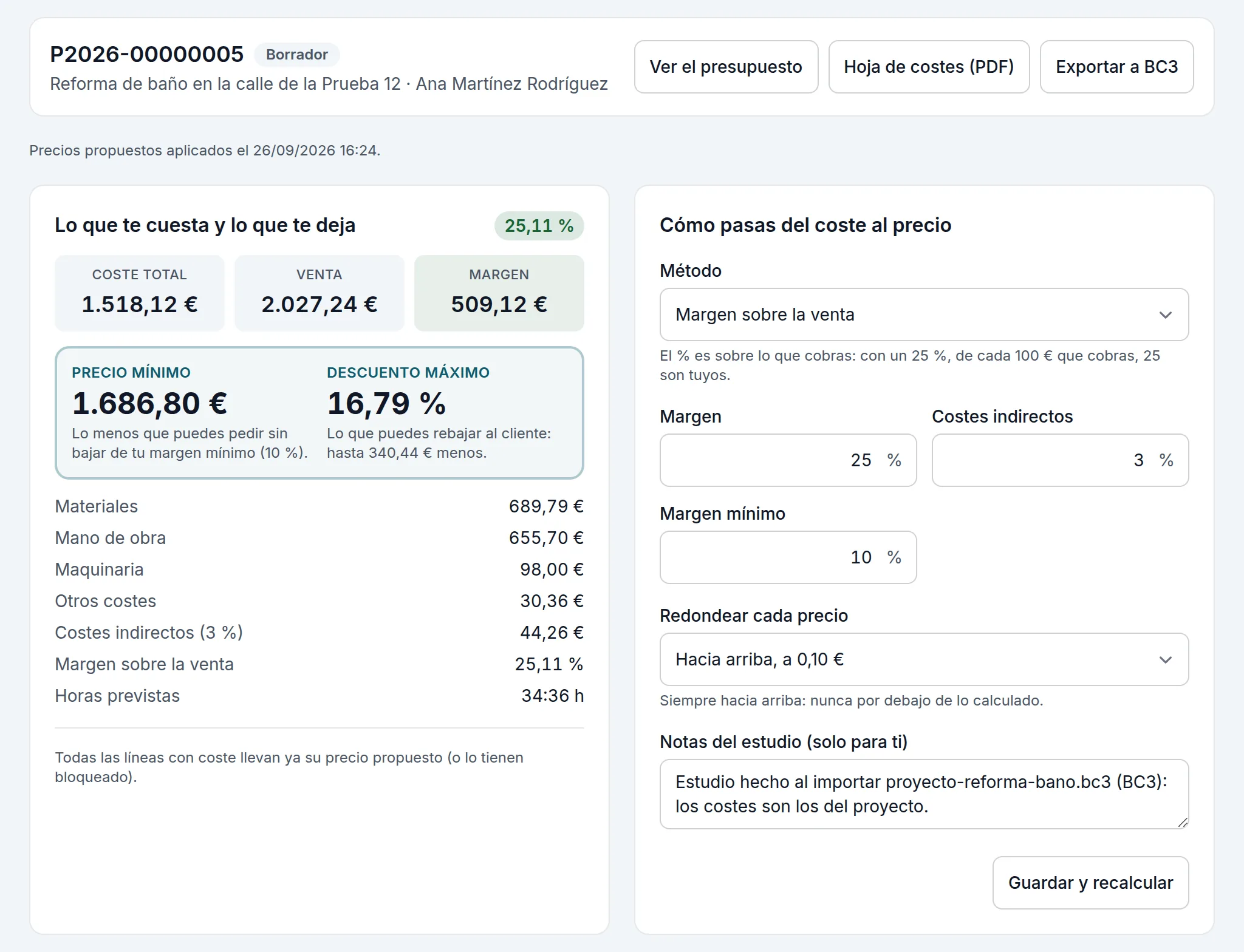
Task: Click DESCUENTO MÁXIMO value 16,79 %
Action: (386, 404)
